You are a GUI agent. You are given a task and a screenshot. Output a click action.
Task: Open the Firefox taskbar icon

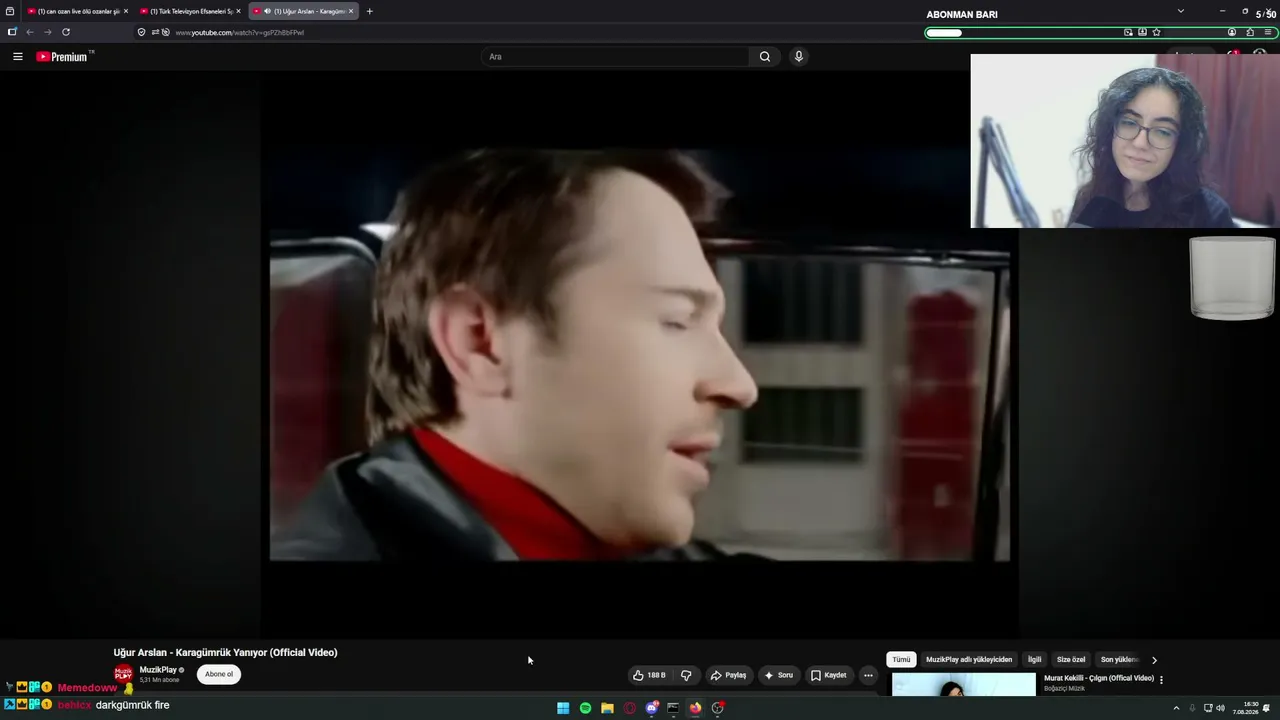click(695, 708)
